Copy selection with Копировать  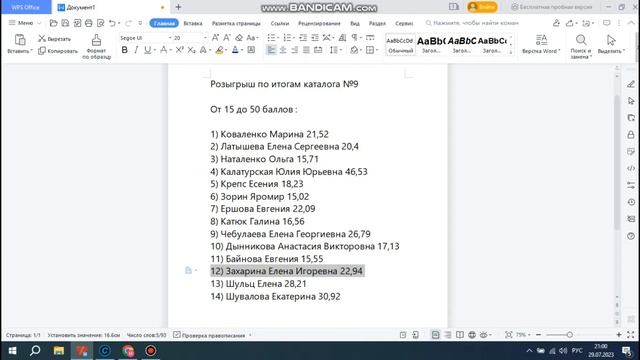pos(58,51)
